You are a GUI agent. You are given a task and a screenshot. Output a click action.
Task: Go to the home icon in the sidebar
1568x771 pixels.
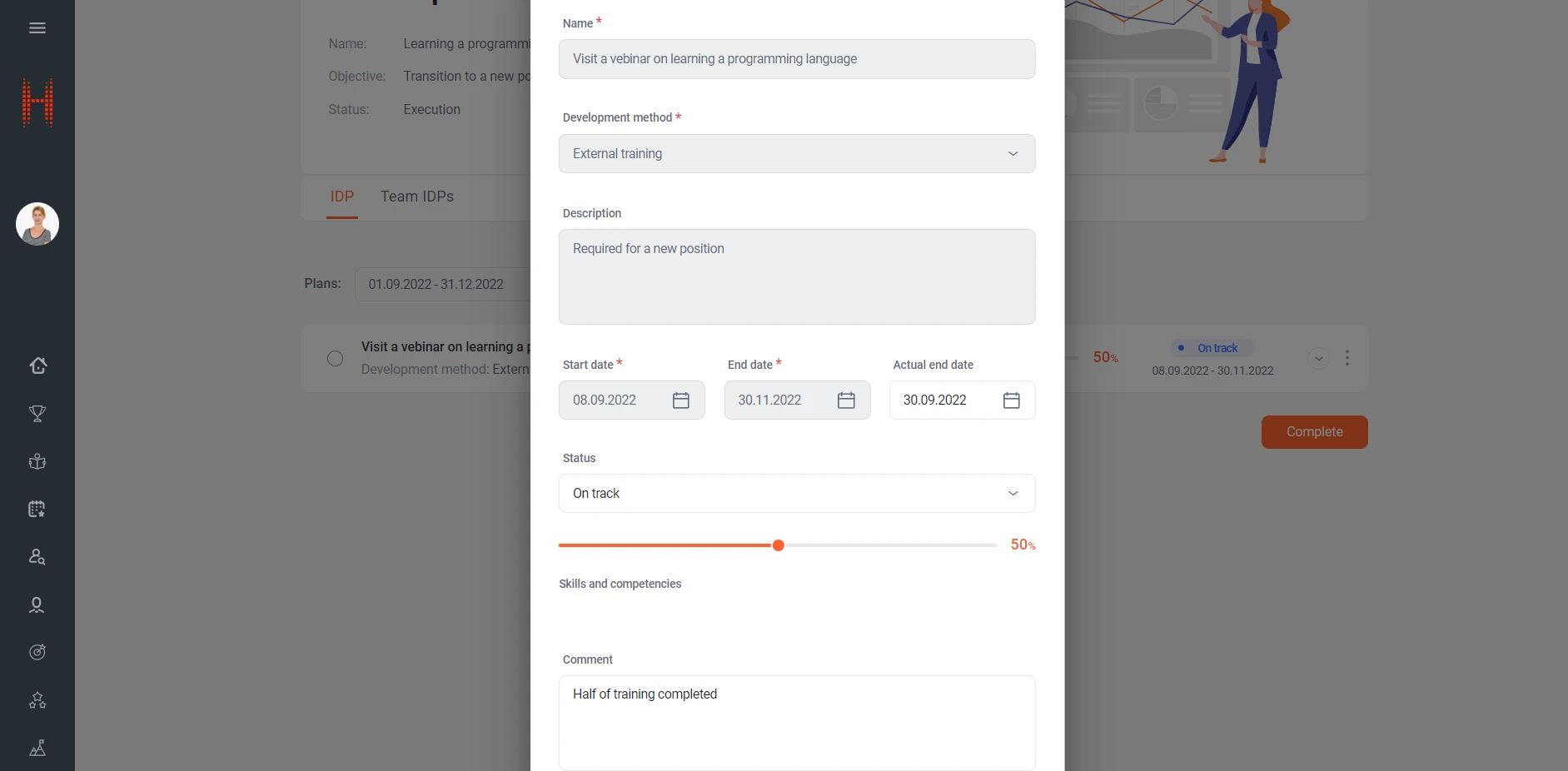coord(37,366)
